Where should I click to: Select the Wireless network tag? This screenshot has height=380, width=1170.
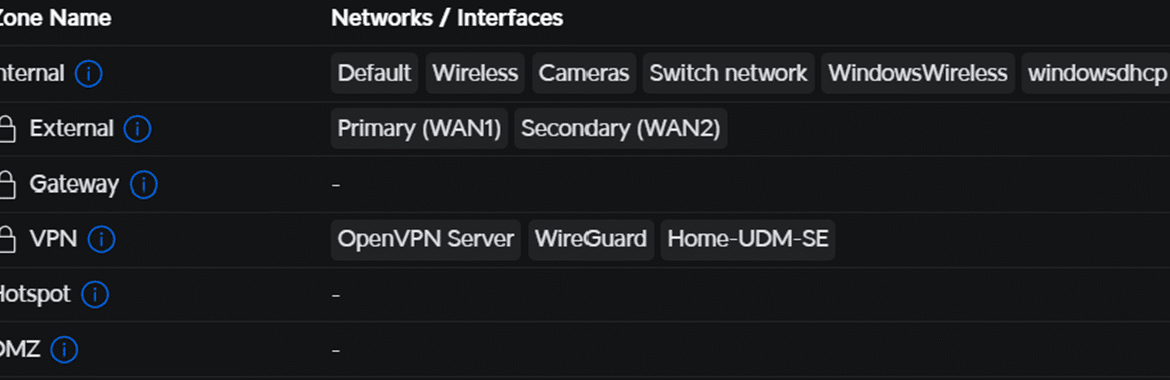tap(475, 73)
